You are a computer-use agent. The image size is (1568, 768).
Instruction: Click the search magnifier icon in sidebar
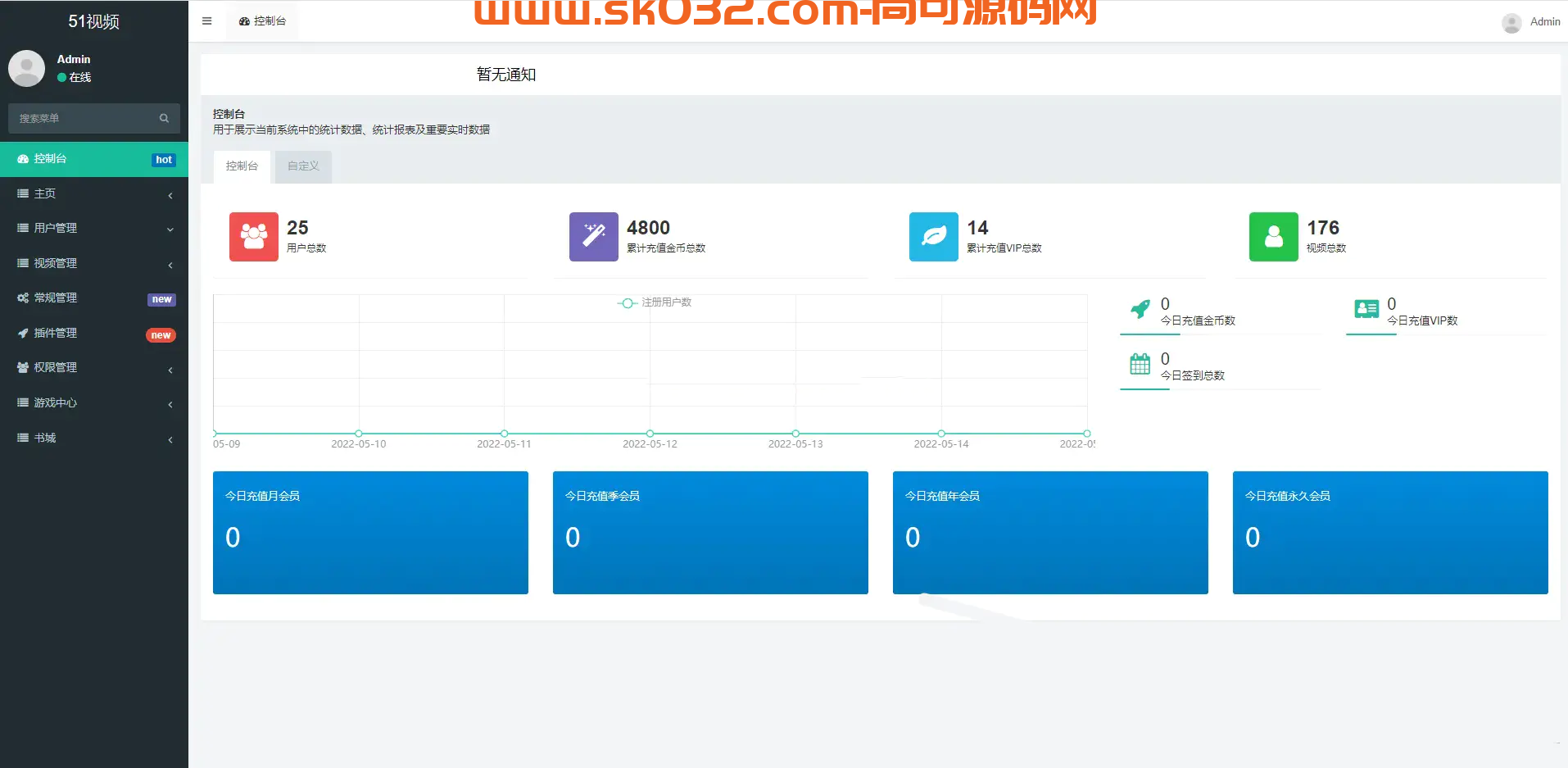164,118
